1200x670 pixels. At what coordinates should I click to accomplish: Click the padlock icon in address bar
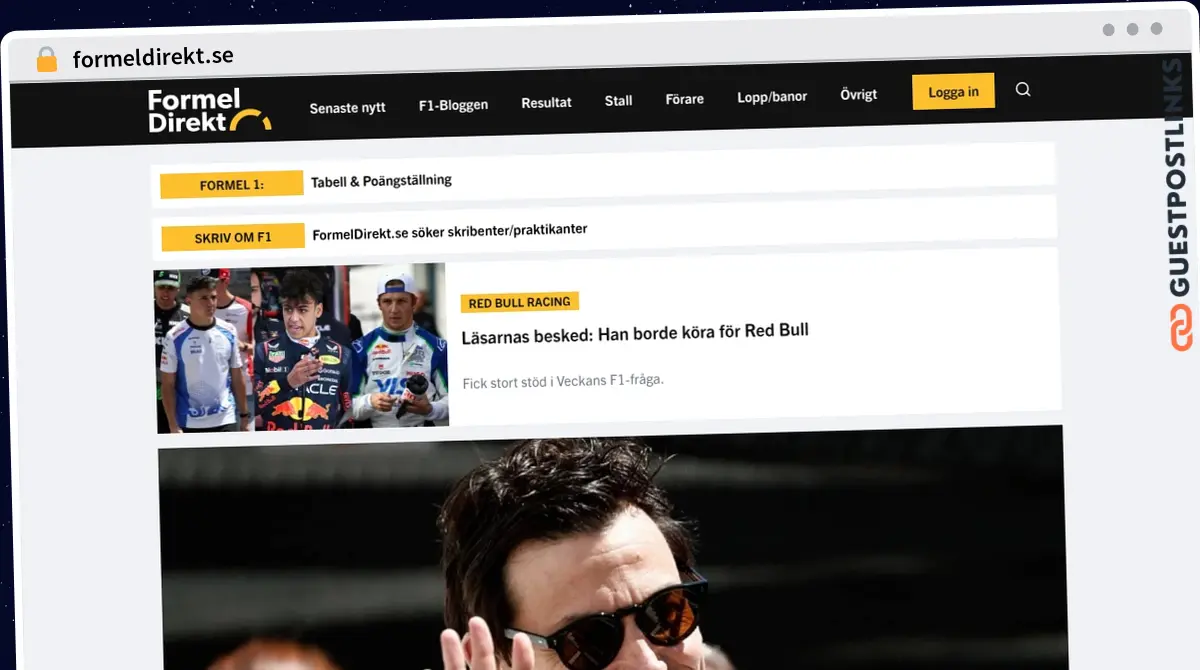click(46, 59)
